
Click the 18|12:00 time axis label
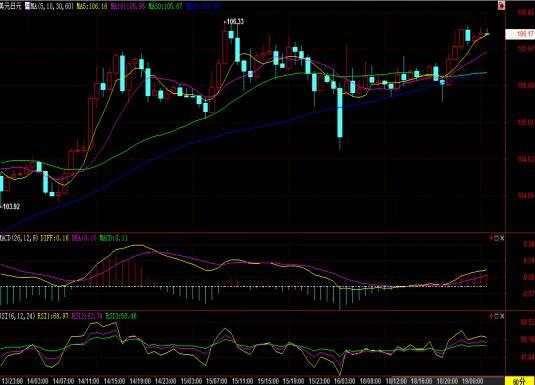pyautogui.click(x=396, y=381)
